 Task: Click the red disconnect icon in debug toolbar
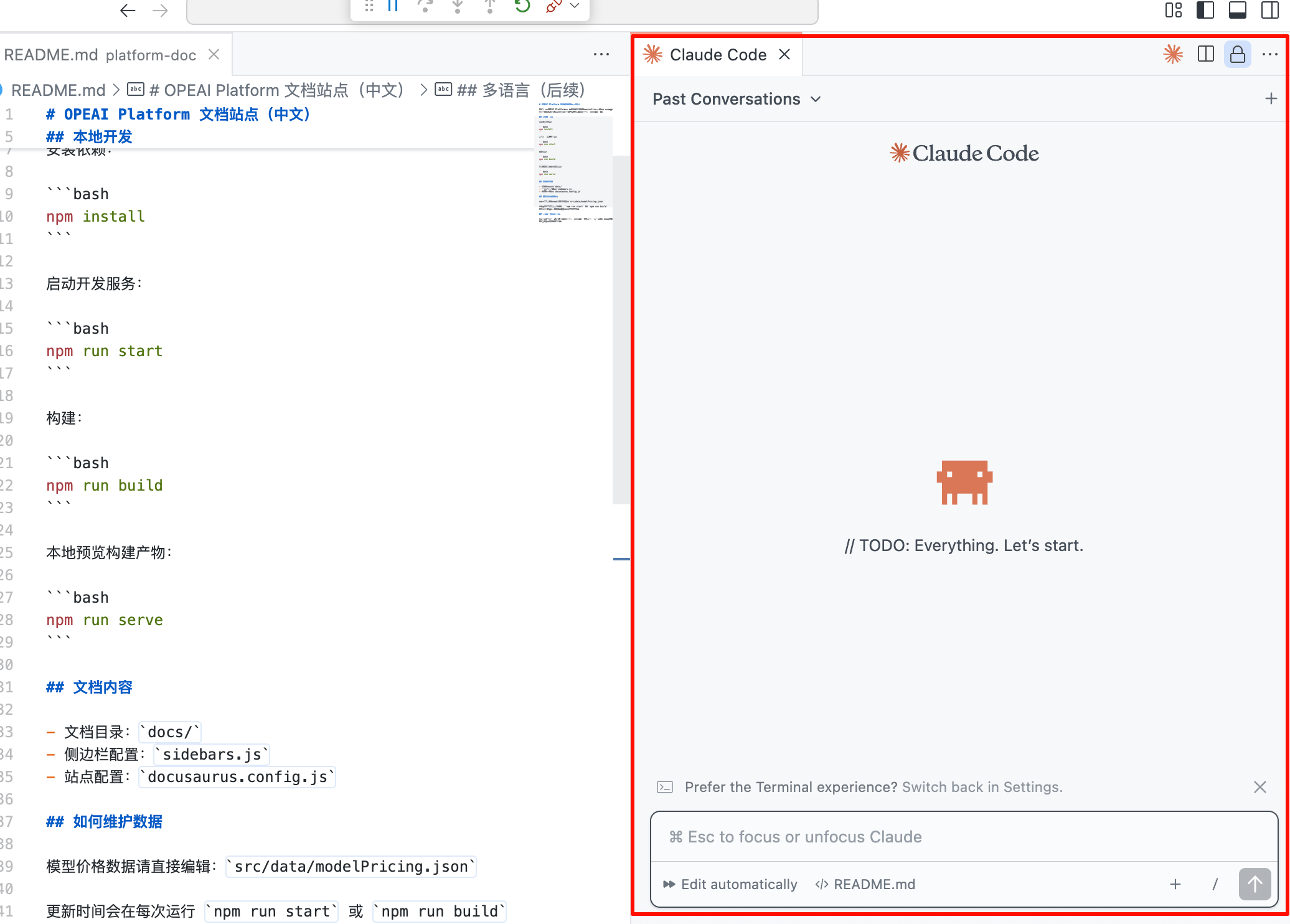(553, 7)
